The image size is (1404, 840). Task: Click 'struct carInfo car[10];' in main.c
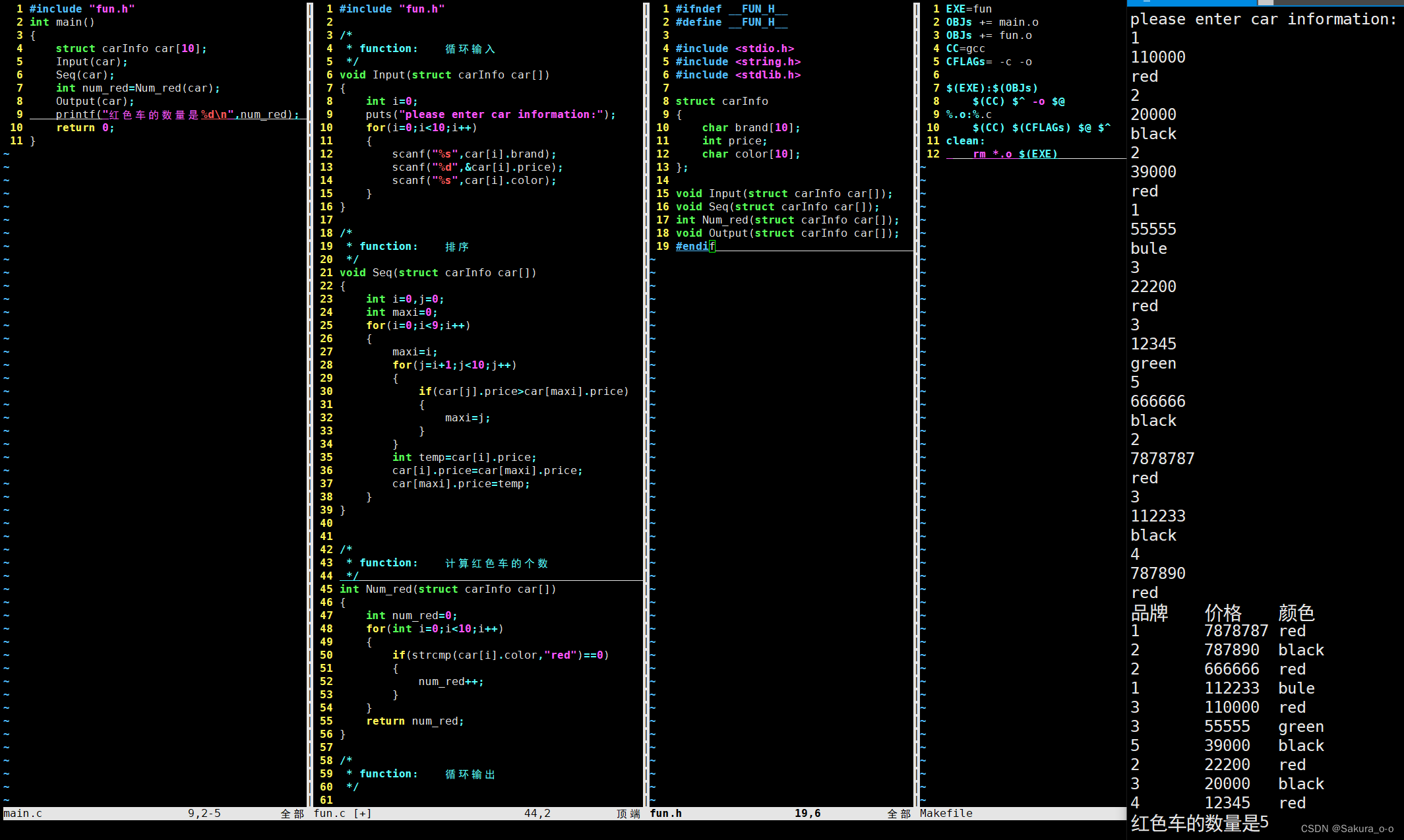pos(131,48)
